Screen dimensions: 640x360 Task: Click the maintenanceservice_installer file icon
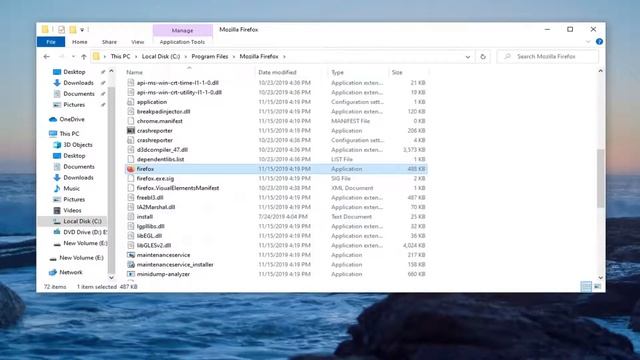click(x=131, y=264)
